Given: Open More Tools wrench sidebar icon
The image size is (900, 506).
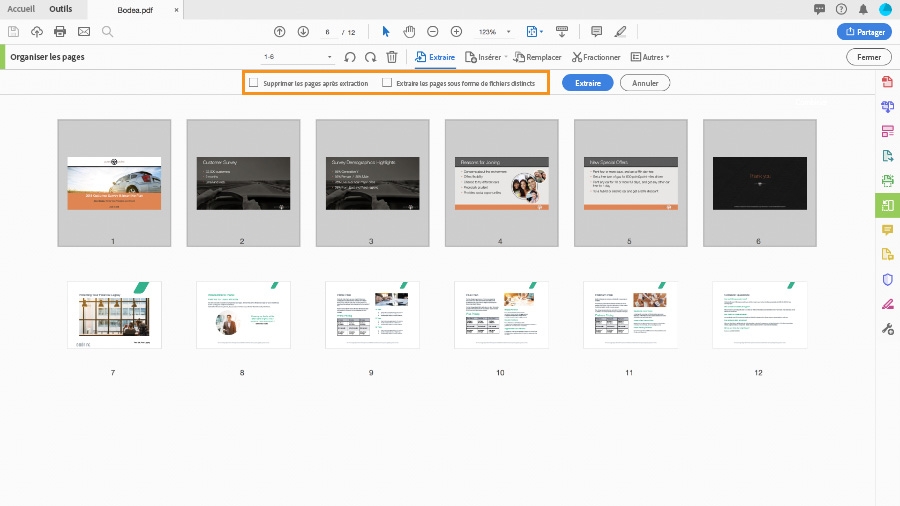Looking at the screenshot, I should coord(887,329).
